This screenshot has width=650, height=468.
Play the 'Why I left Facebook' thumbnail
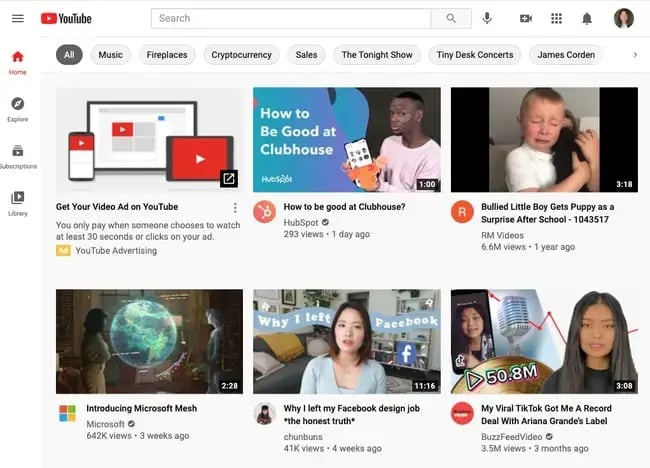346,341
